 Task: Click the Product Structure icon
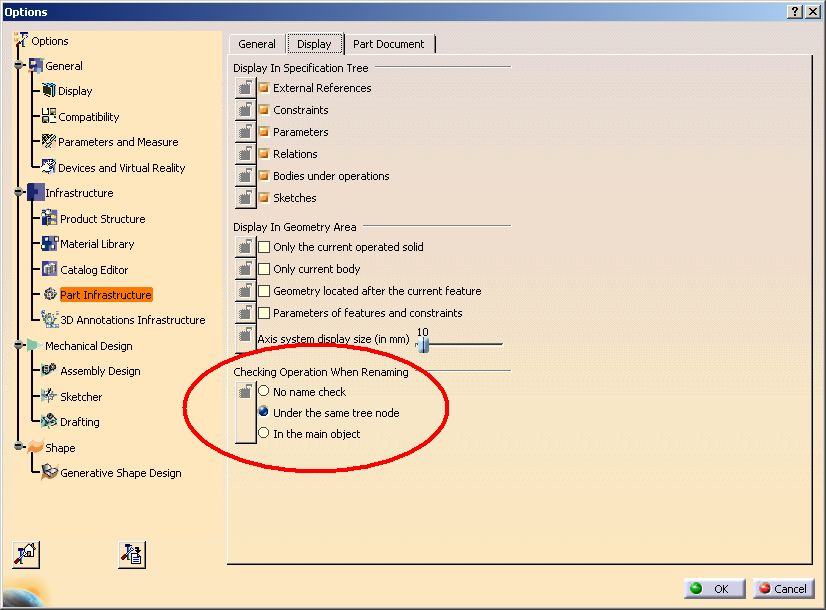click(x=50, y=218)
